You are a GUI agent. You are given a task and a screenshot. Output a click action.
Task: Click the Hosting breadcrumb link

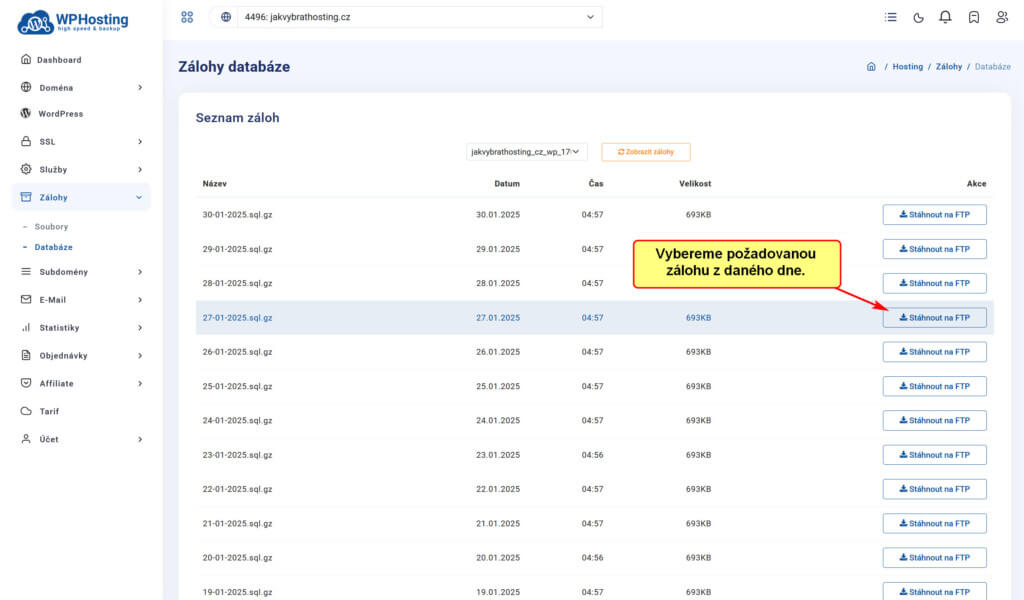(907, 67)
